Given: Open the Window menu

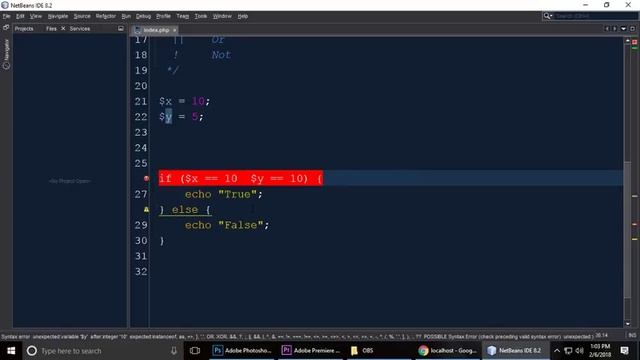Looking at the screenshot, I should click(x=222, y=16).
